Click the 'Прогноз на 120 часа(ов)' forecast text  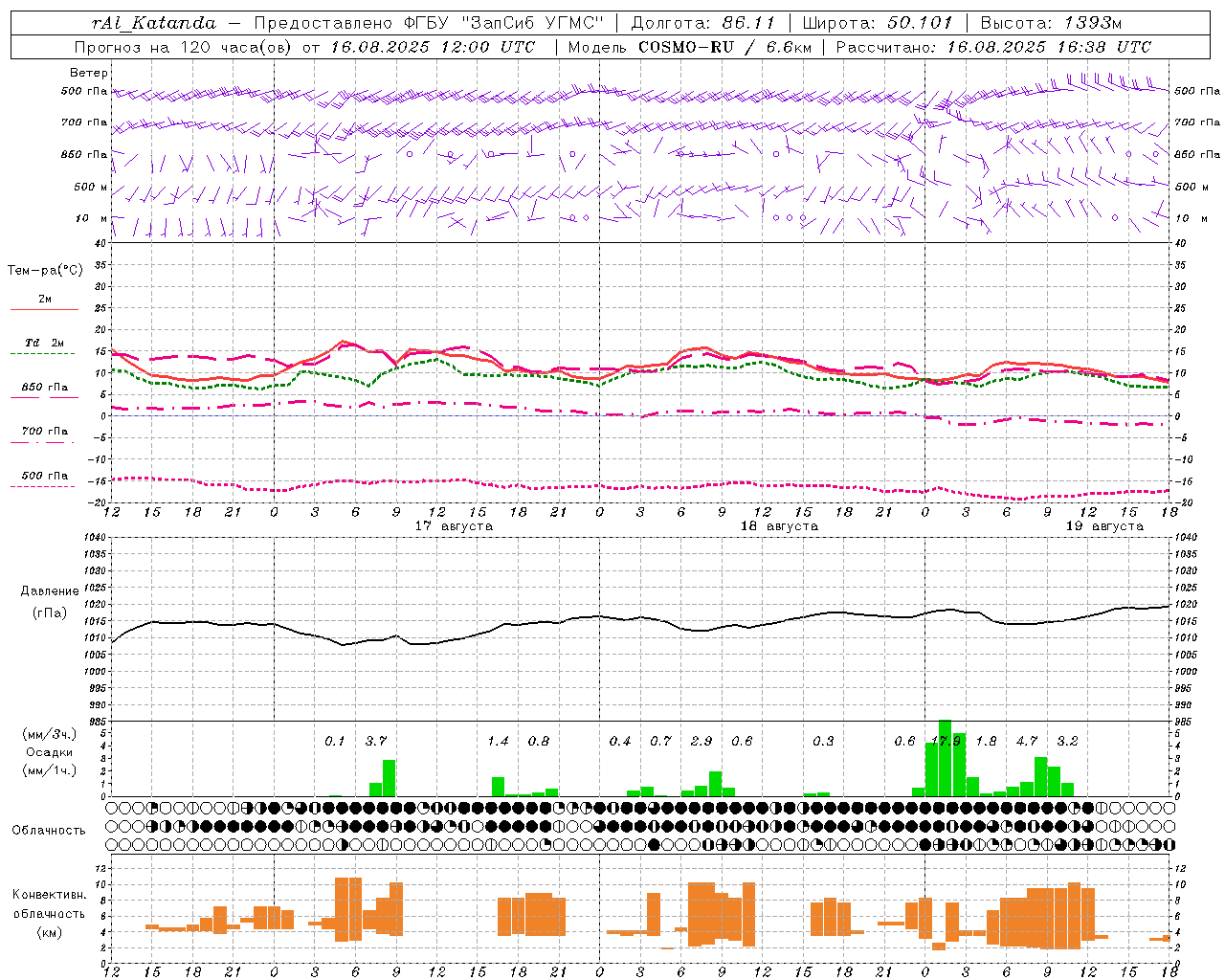[184, 47]
